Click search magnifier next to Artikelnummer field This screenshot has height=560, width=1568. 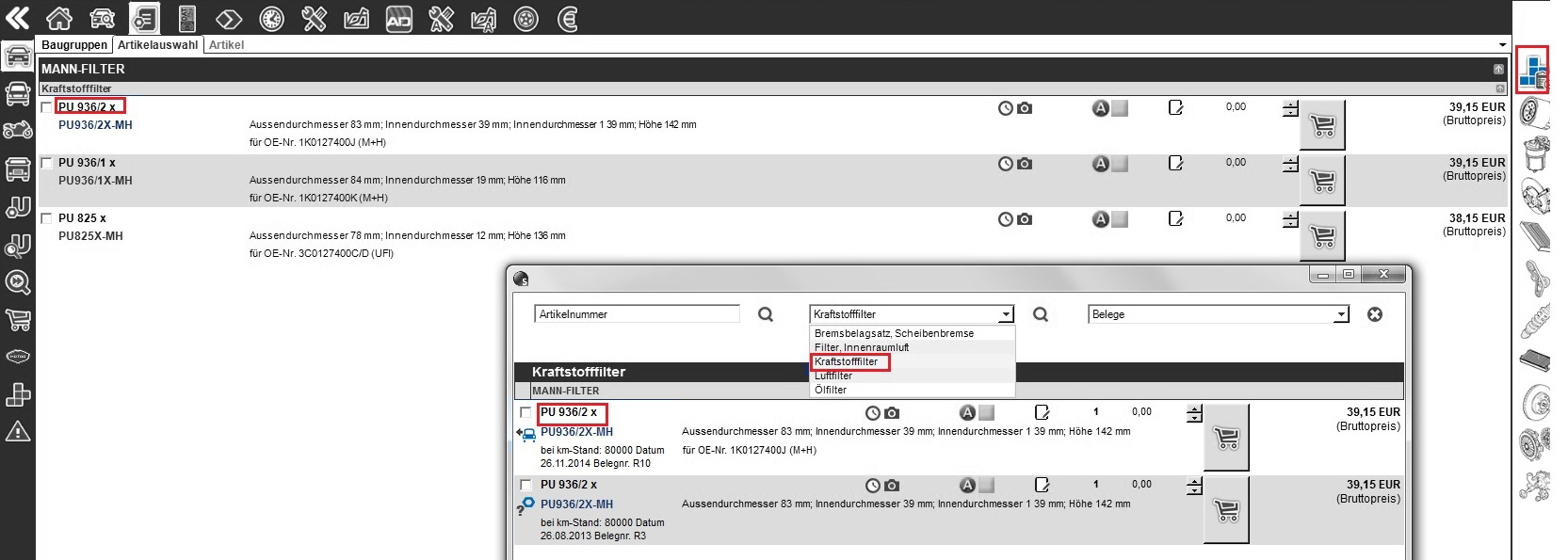tap(766, 314)
